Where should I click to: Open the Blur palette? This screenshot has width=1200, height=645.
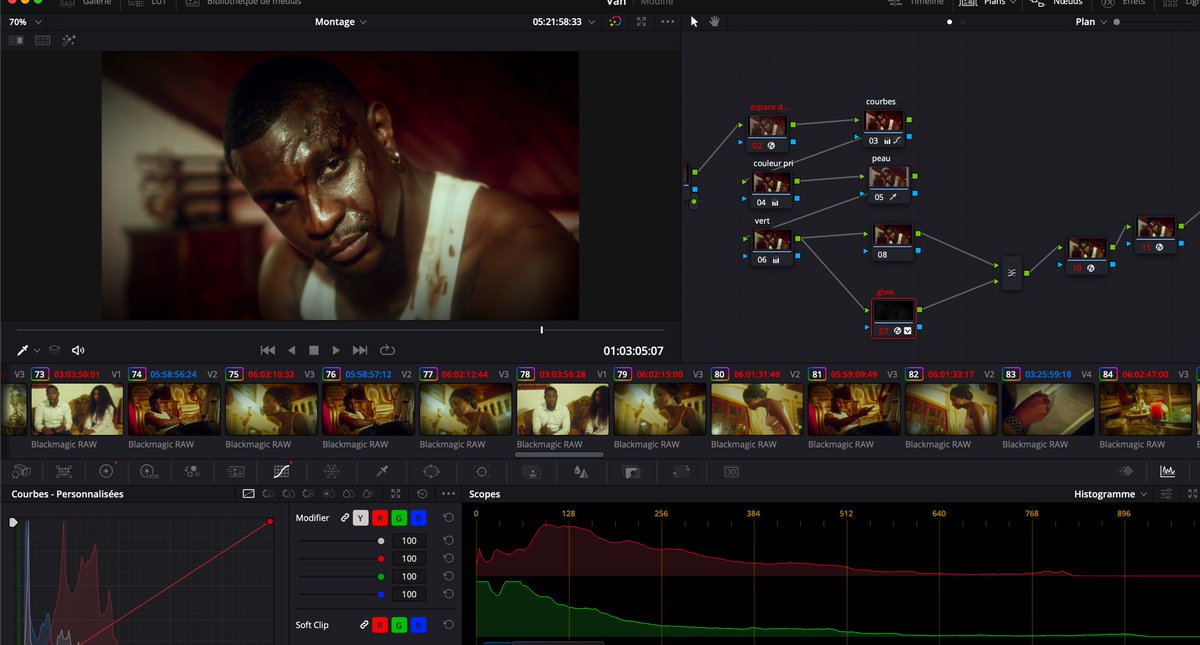pos(582,470)
